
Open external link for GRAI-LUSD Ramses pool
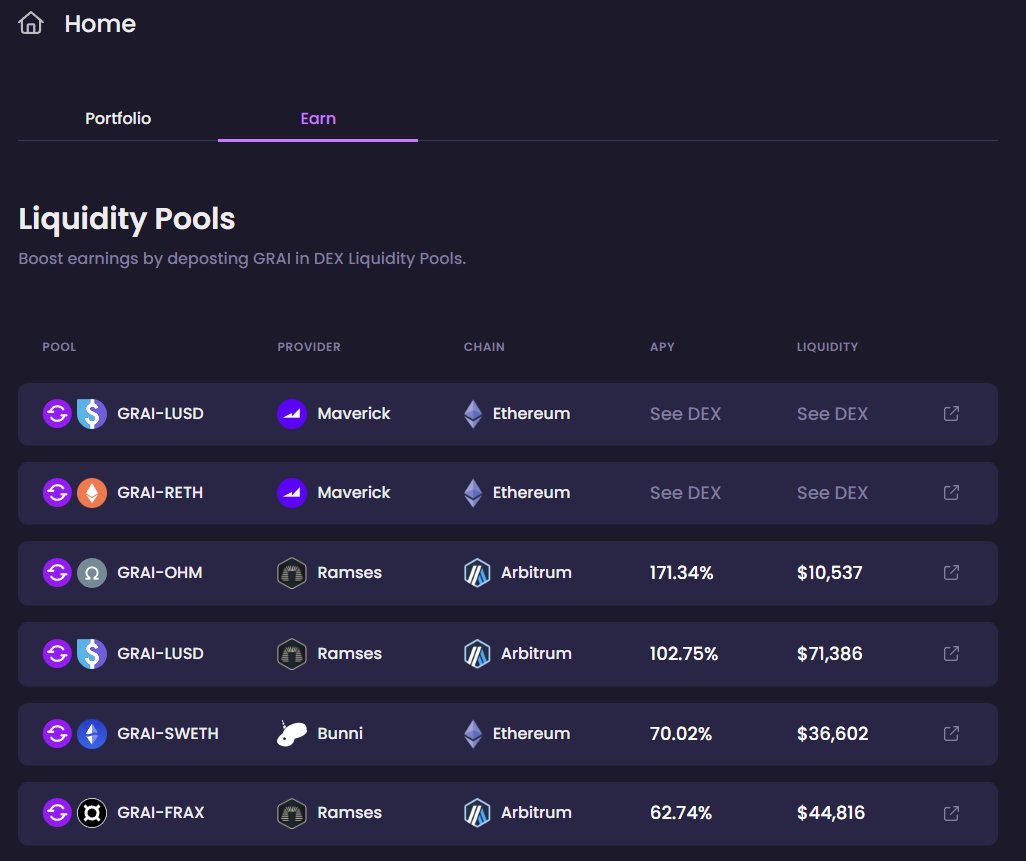pos(951,653)
